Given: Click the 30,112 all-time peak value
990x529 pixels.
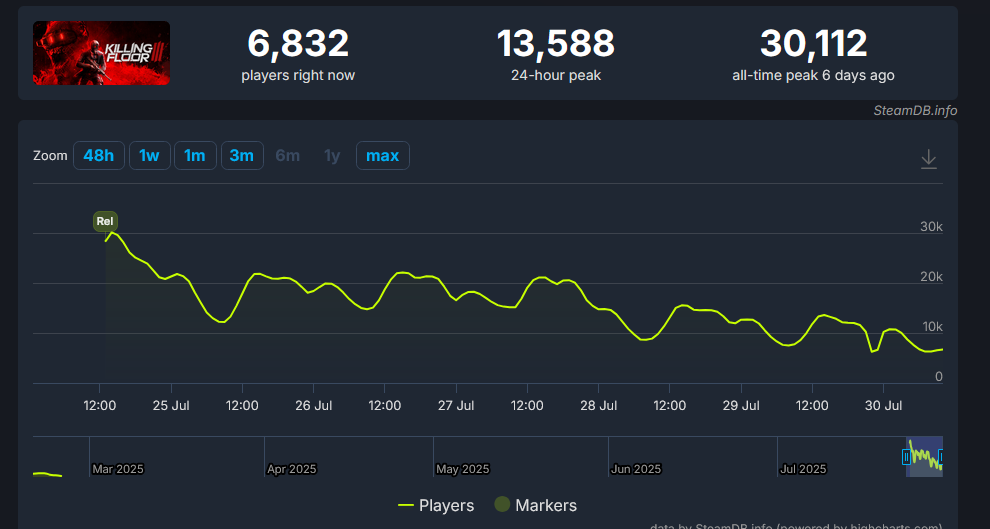Looking at the screenshot, I should point(813,44).
